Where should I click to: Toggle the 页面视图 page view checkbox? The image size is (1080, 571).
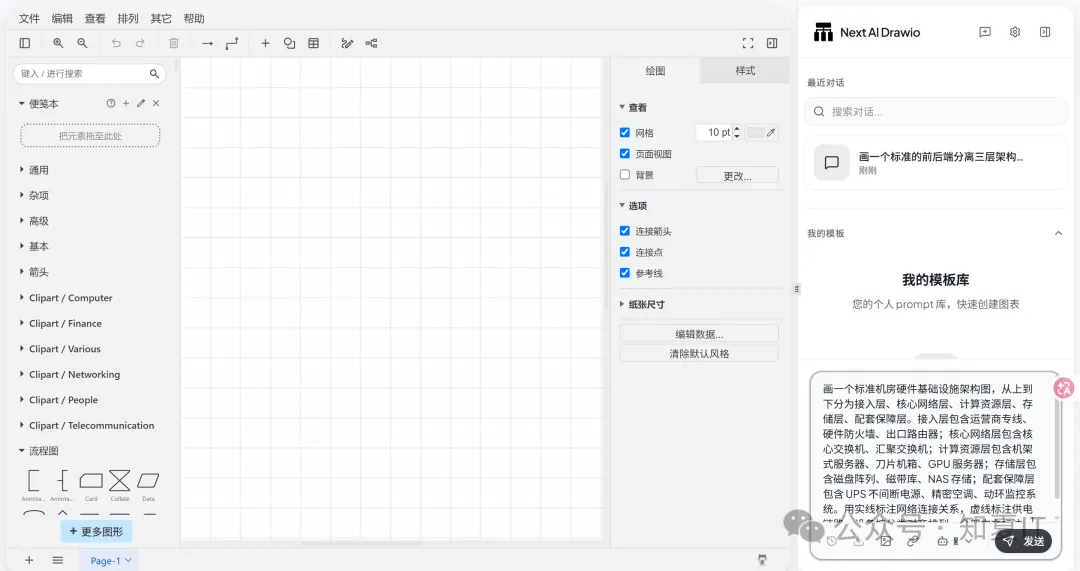tap(625, 154)
